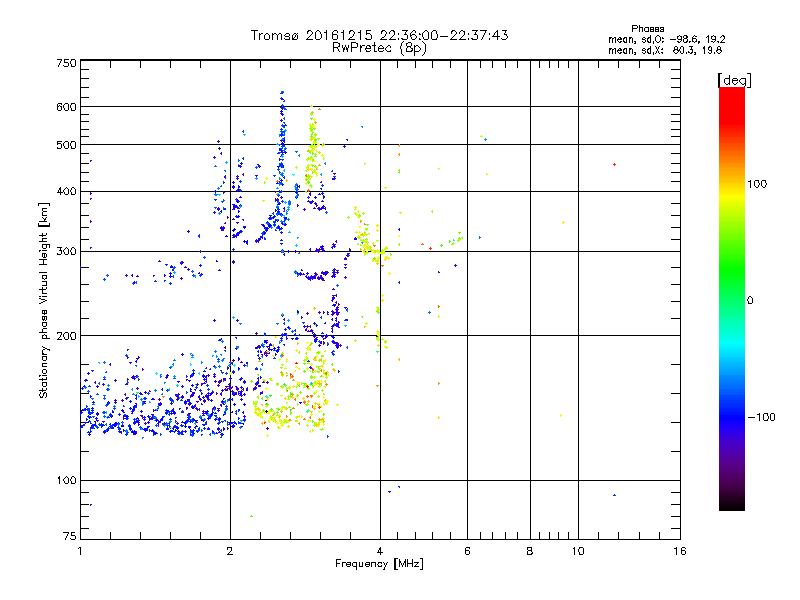Click the y-axis label '750'
The height and width of the screenshot is (600, 800).
point(66,63)
